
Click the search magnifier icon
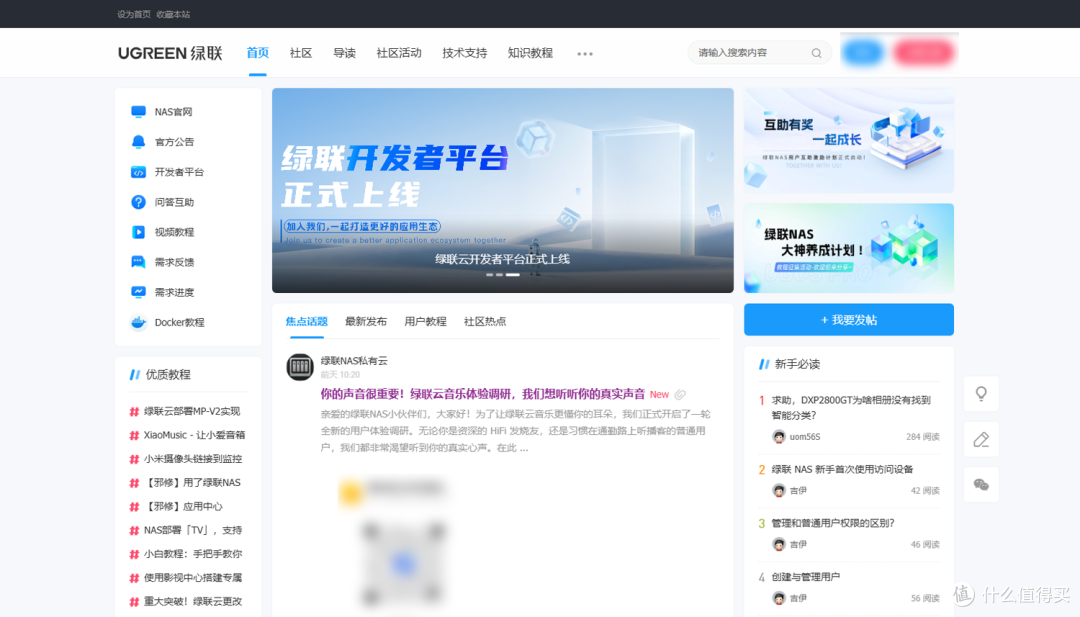(x=816, y=53)
